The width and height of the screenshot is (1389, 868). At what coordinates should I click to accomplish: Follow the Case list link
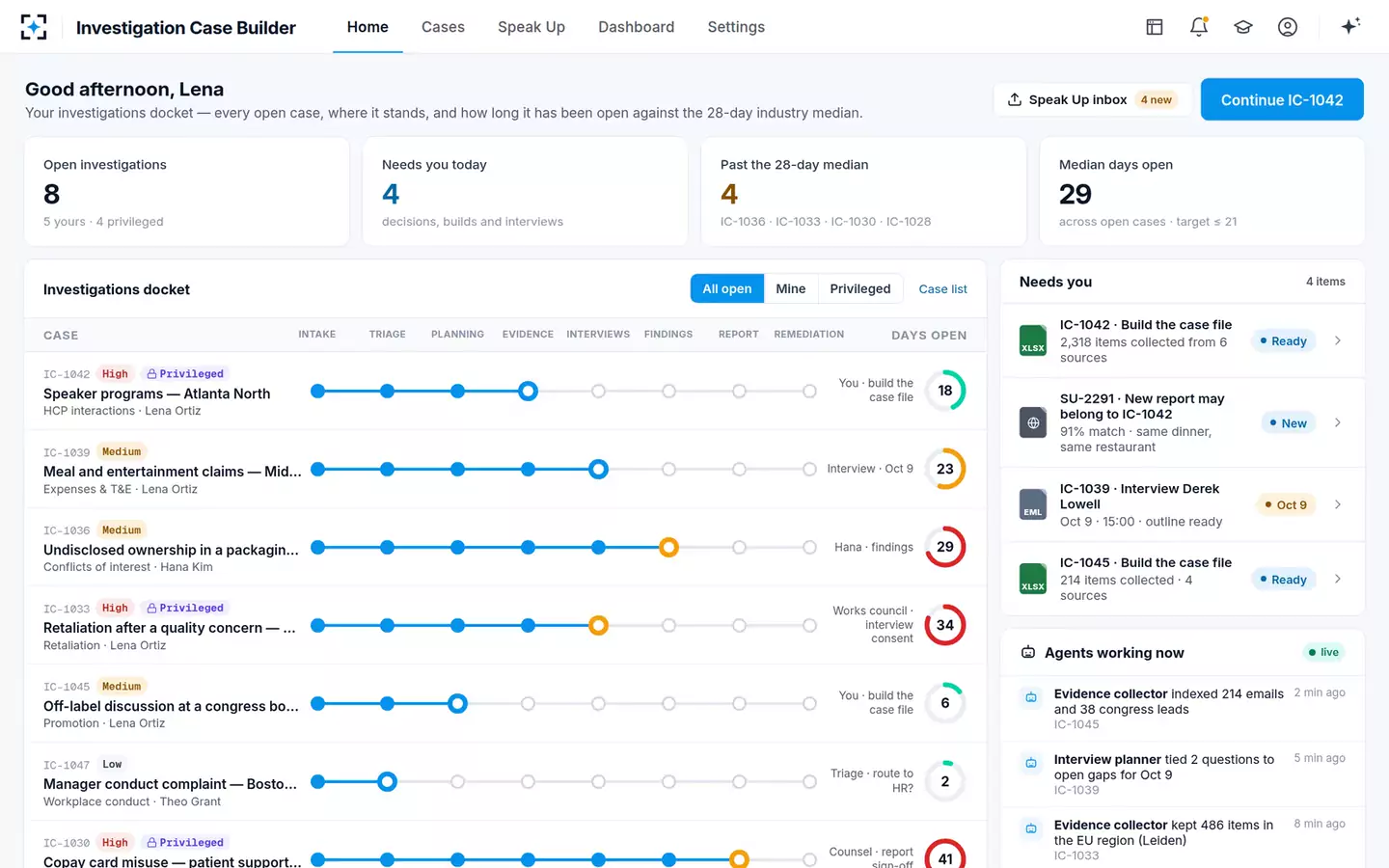tap(942, 289)
